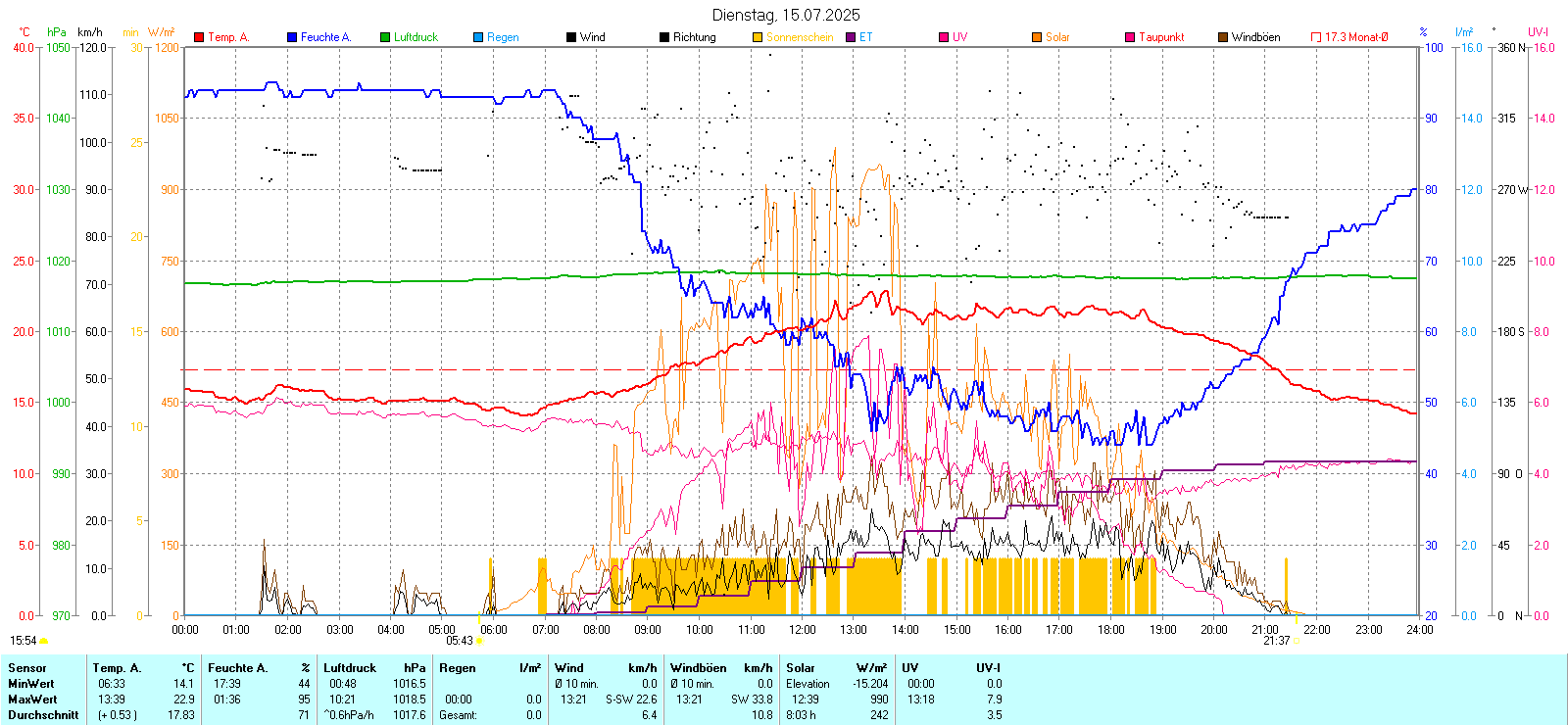
Task: Click the brown Windböen legend square
Action: coord(1223,37)
